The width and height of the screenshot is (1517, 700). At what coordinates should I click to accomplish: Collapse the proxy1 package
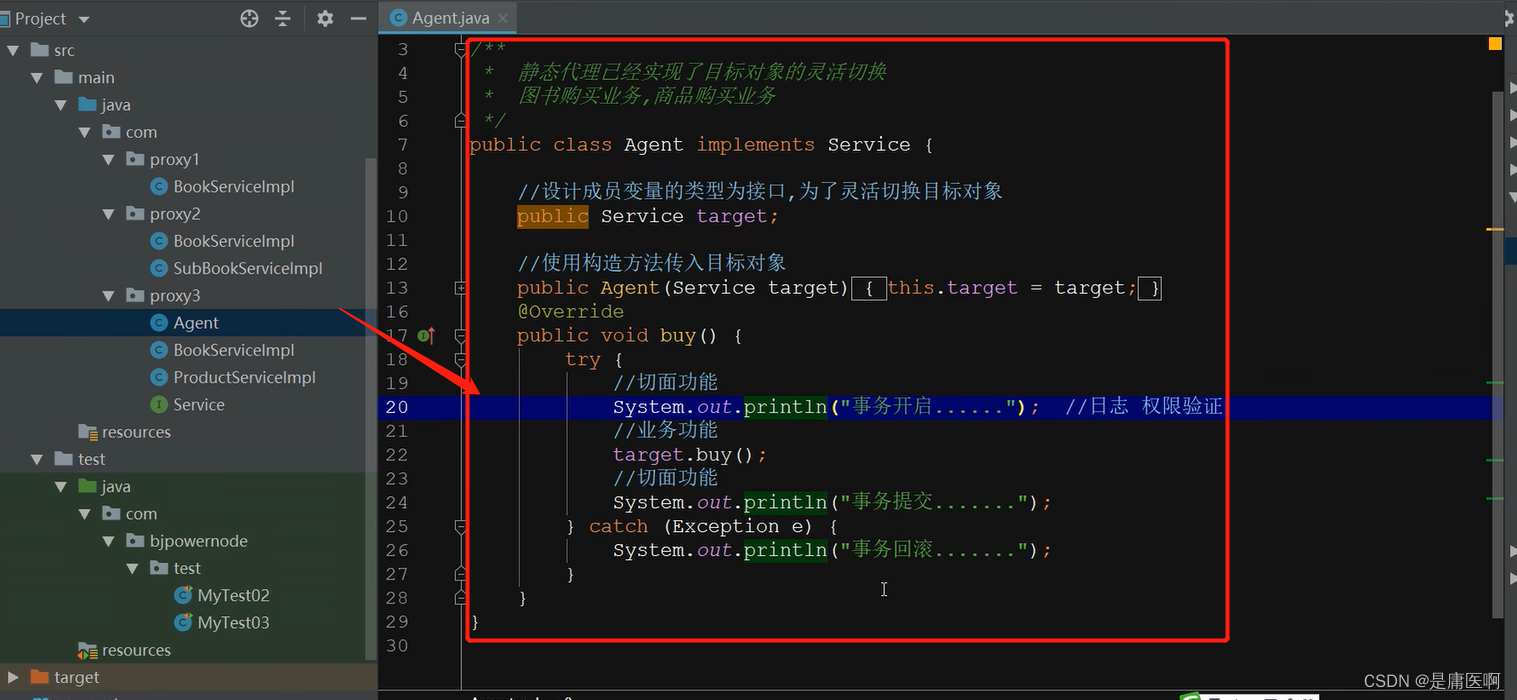pos(109,159)
